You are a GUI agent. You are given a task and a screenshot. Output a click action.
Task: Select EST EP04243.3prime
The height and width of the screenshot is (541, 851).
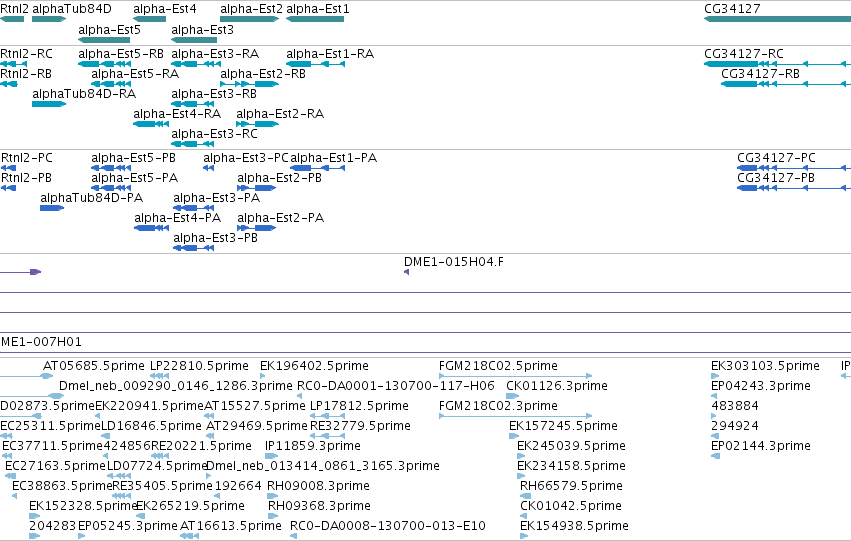pos(761,386)
